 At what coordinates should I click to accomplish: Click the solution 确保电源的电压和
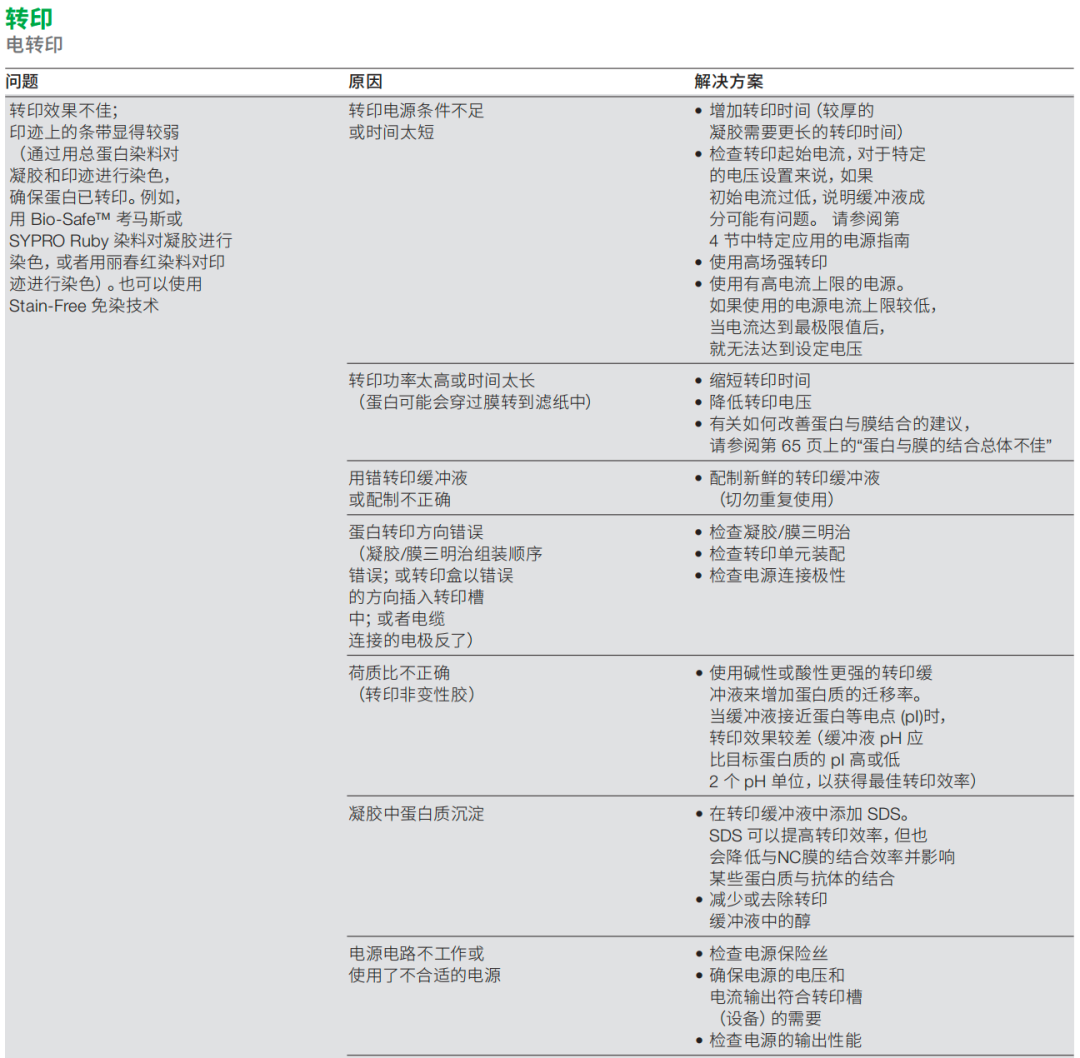click(x=777, y=975)
